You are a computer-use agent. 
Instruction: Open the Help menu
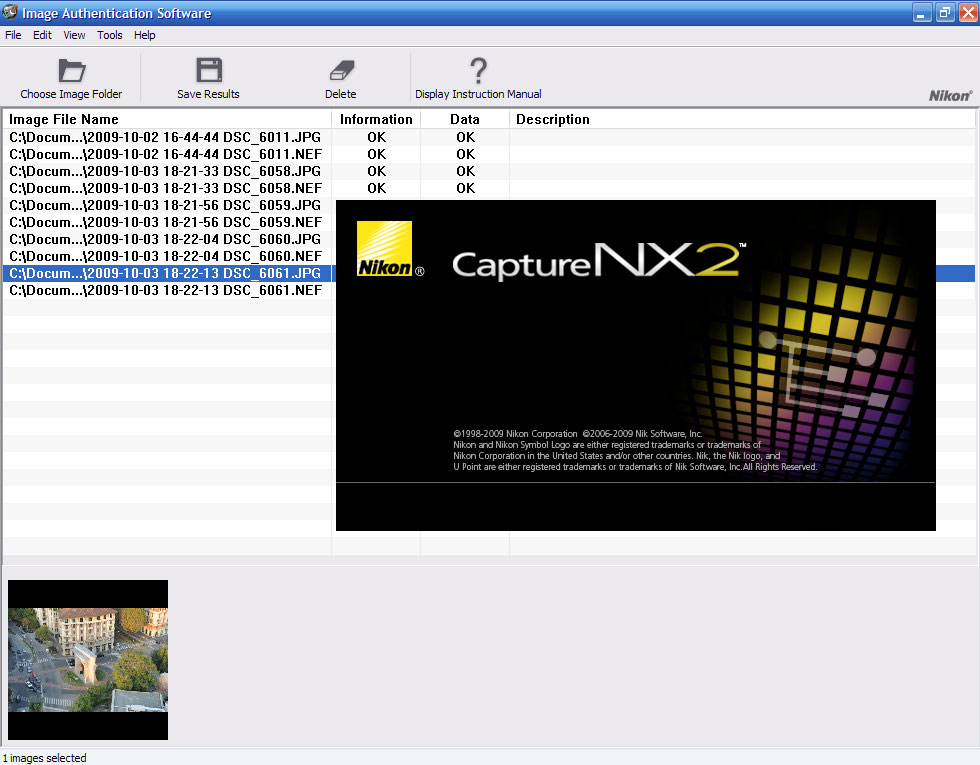(x=144, y=35)
